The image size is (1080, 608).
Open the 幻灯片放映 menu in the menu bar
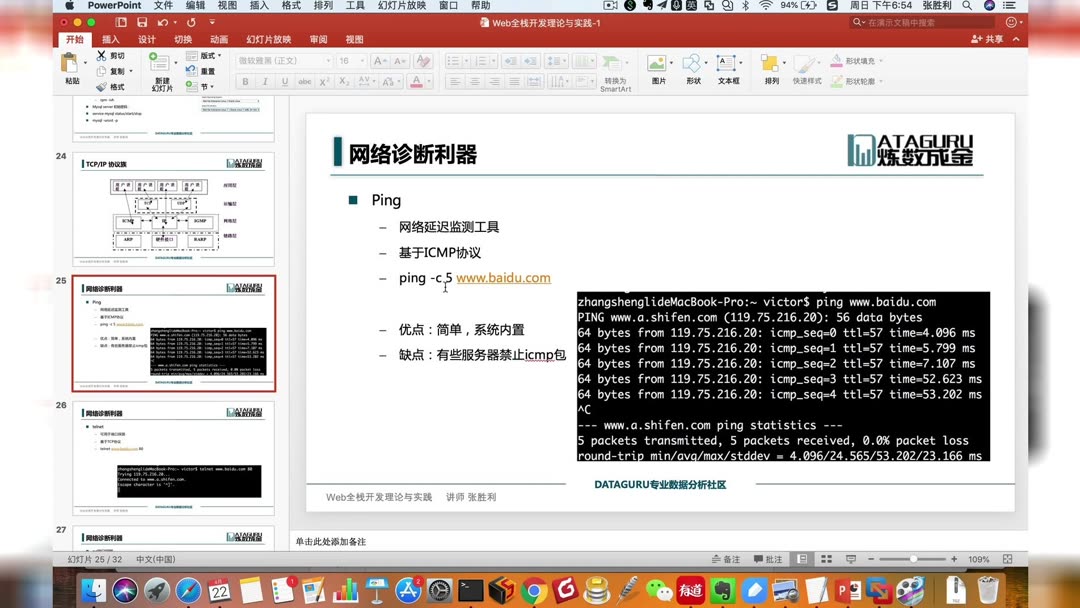coord(404,5)
